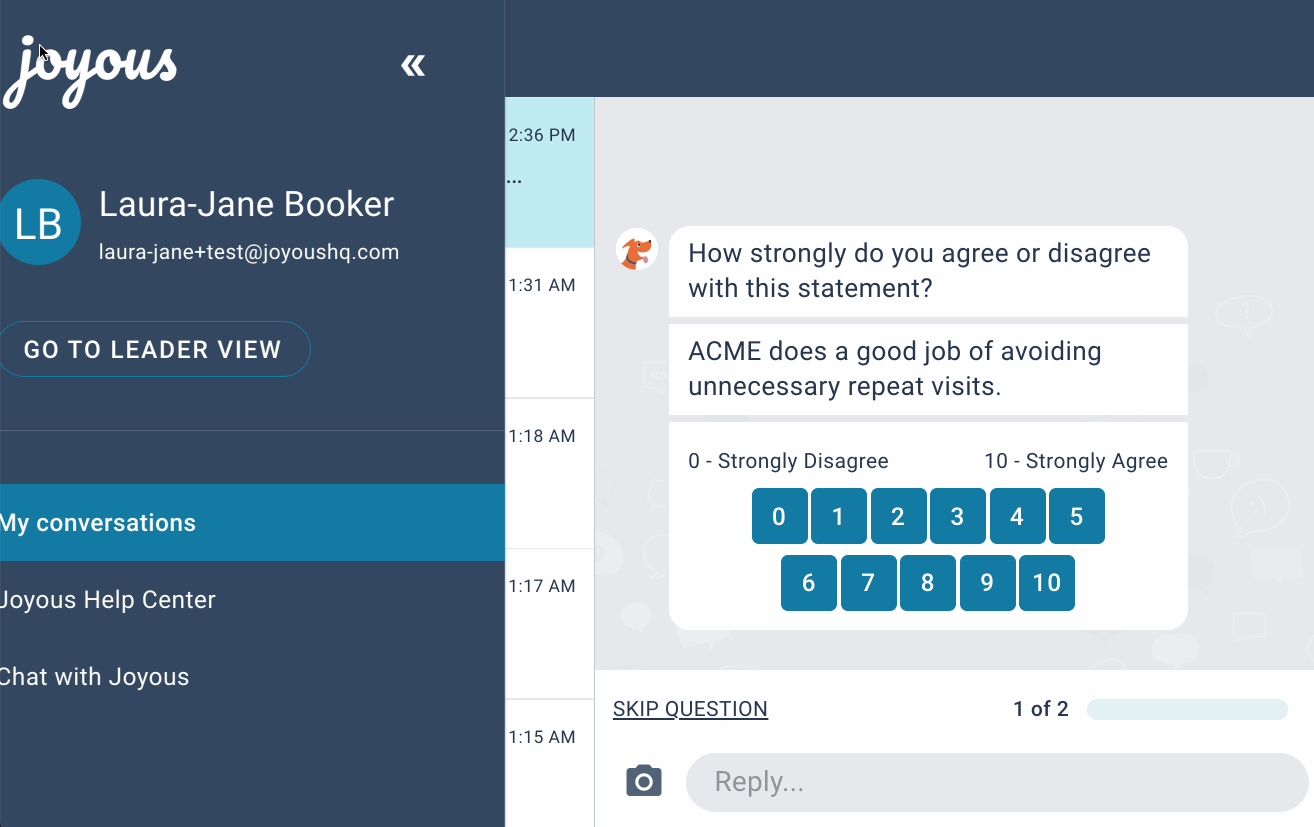Click the question progress bar
1314x827 pixels.
tap(1187, 710)
